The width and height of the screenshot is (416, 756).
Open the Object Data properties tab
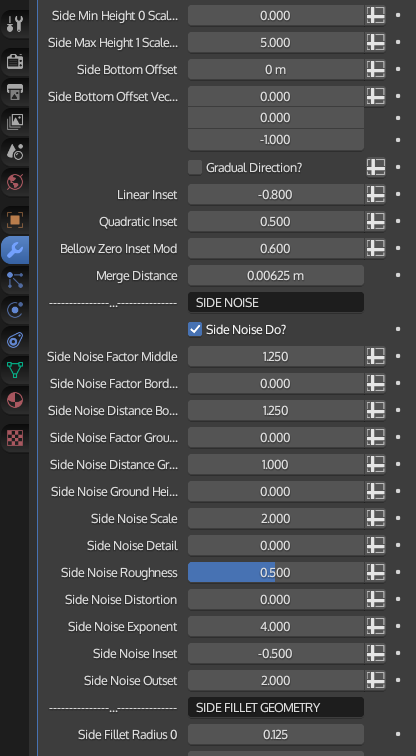click(x=15, y=370)
